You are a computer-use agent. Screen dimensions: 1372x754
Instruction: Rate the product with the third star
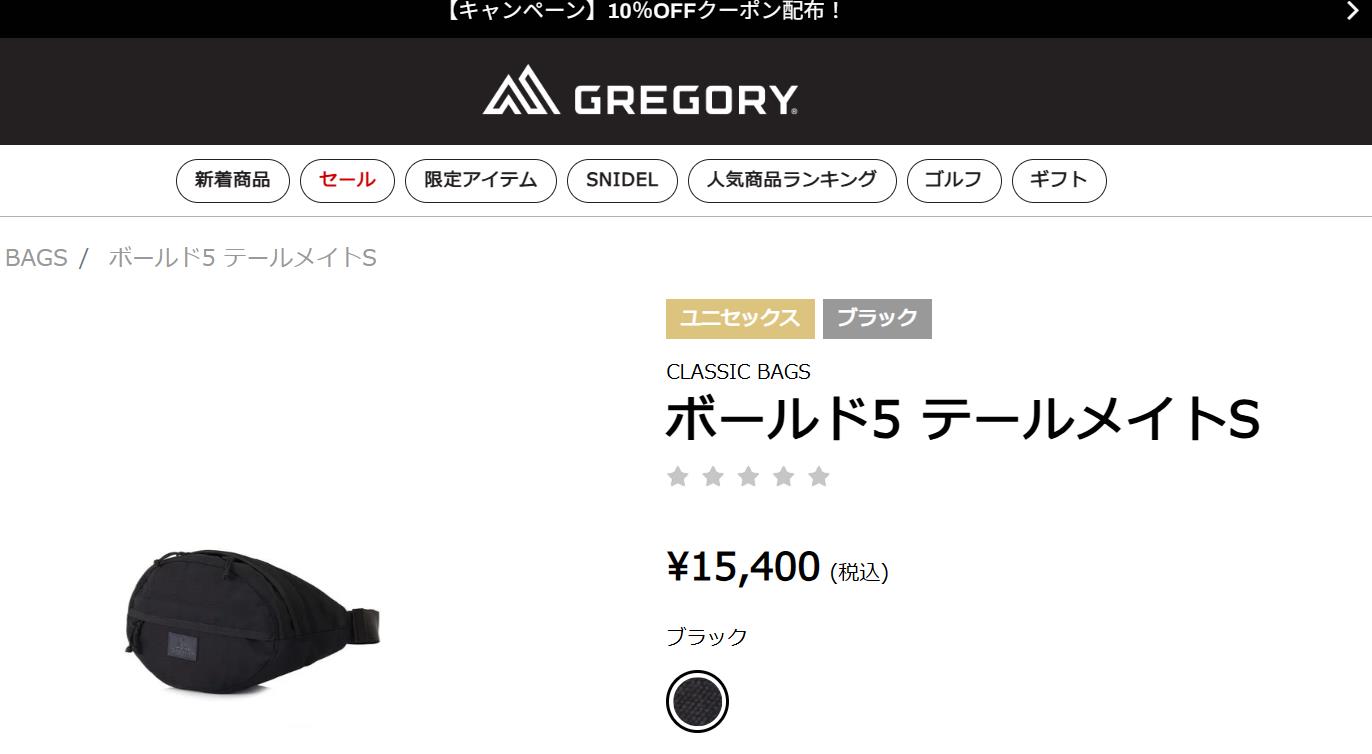coord(748,476)
